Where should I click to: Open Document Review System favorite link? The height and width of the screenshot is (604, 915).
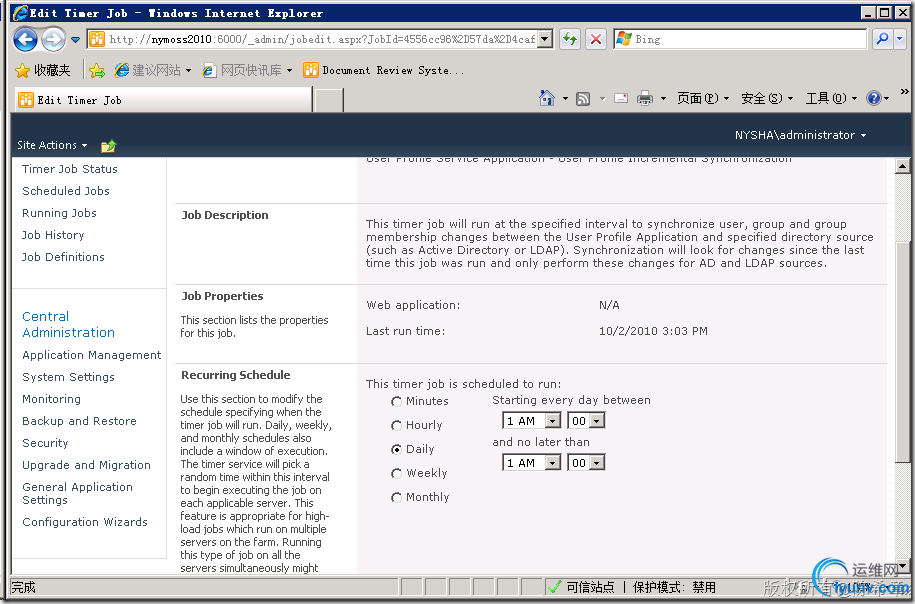point(383,71)
